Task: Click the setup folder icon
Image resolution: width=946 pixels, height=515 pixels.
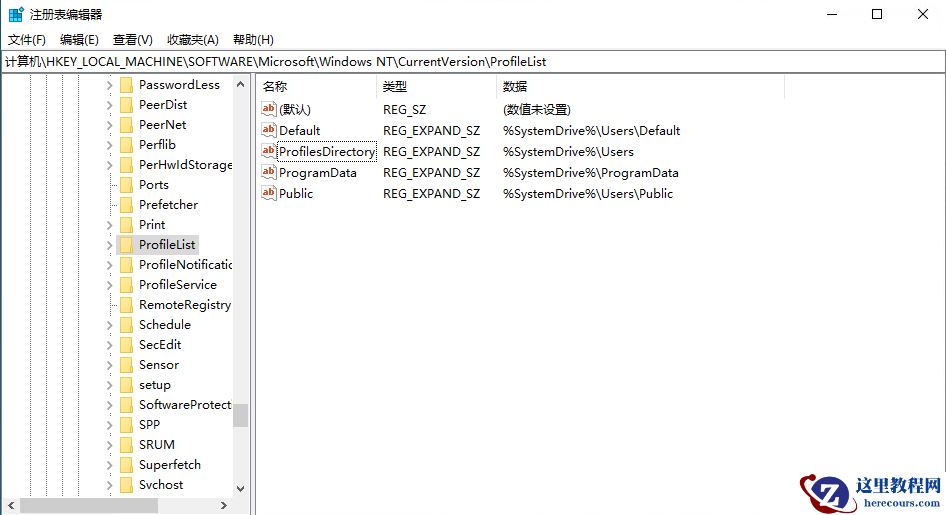Action: tap(126, 385)
